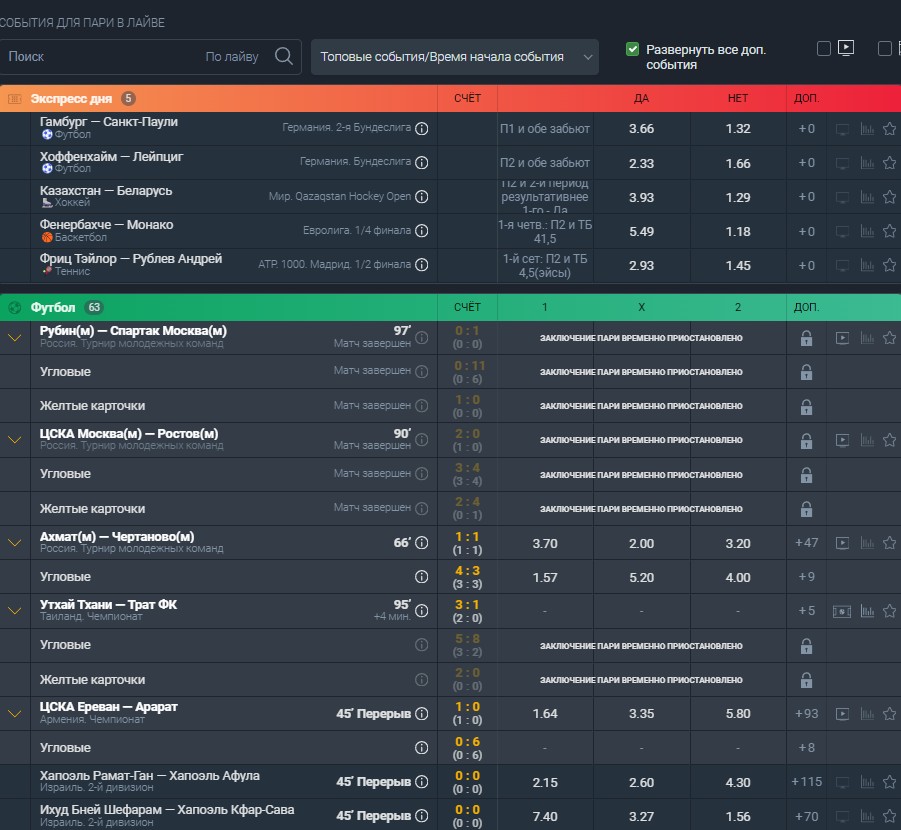Collapse ЦСКА Москва(м) — Ростов(м) chevron
The height and width of the screenshot is (830, 901).
15,440
